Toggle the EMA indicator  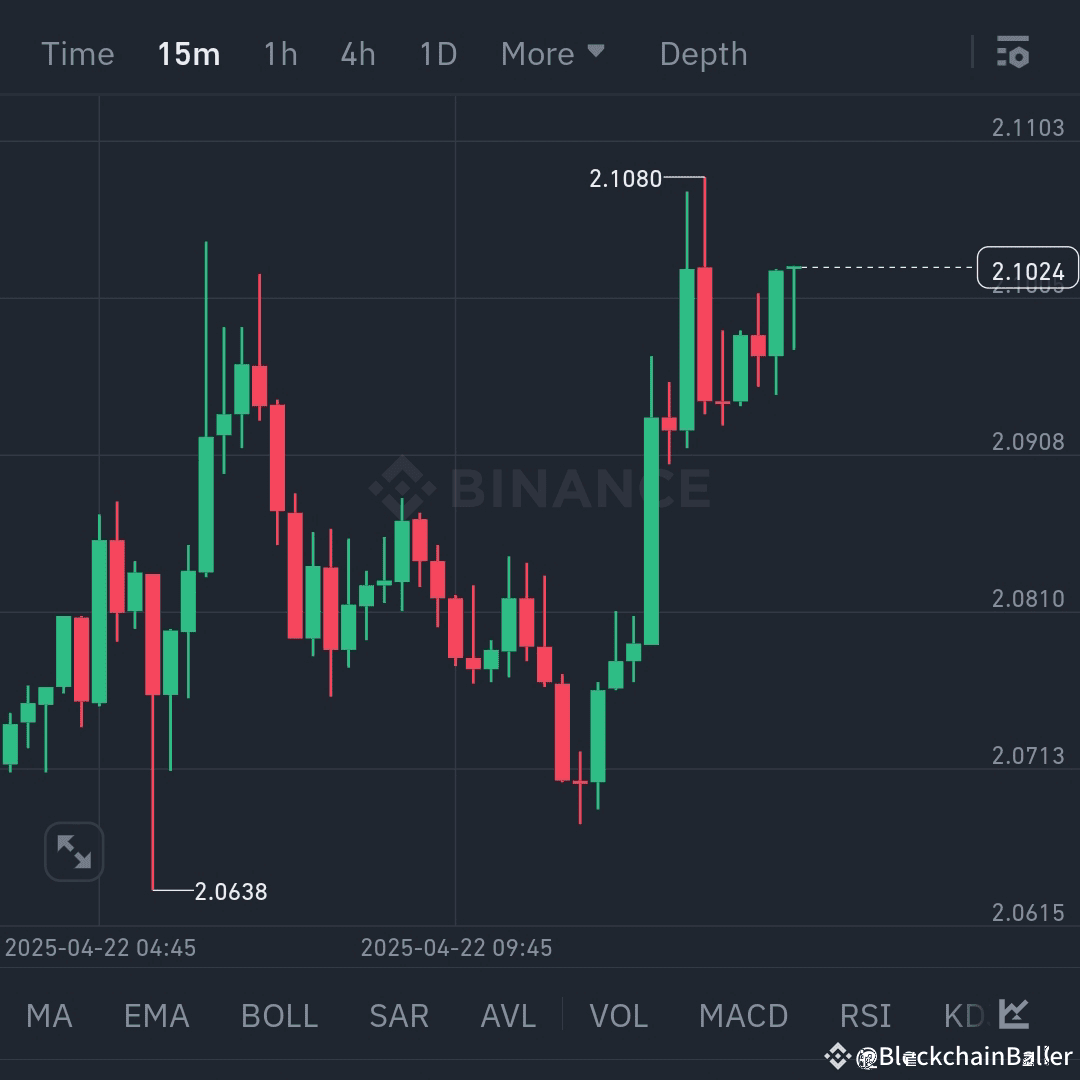click(x=155, y=1015)
